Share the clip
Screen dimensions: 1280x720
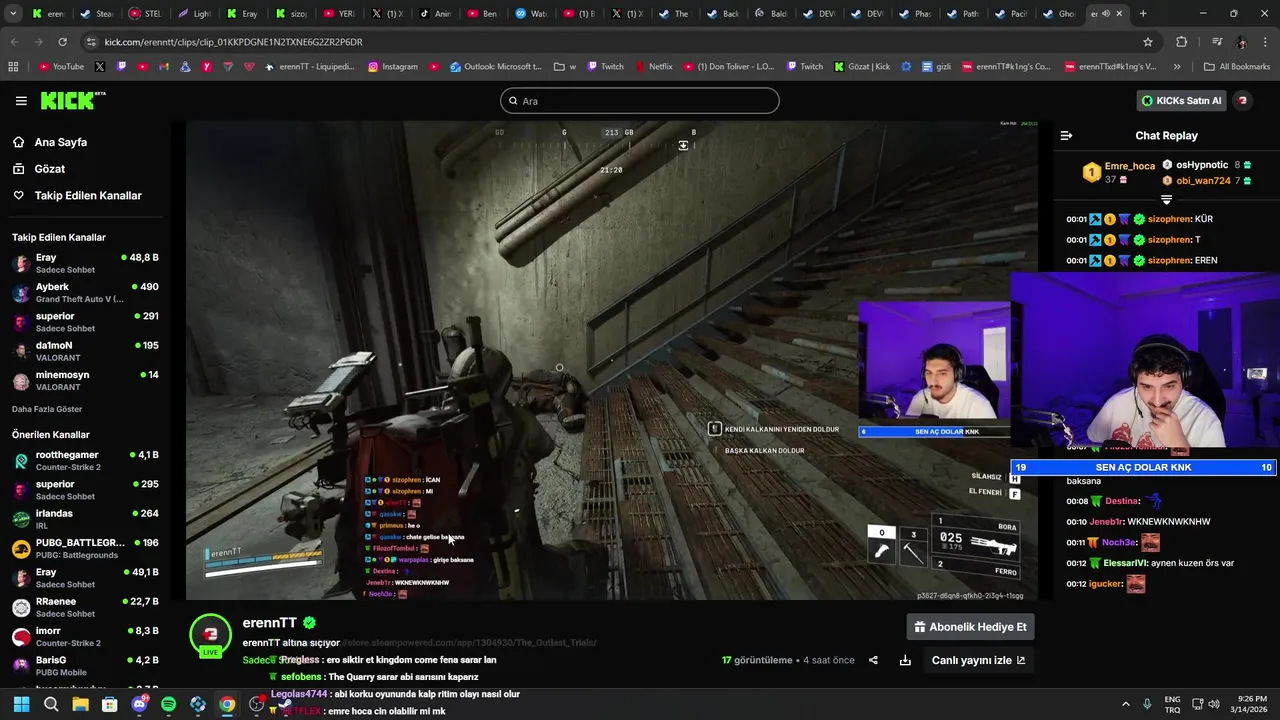(873, 660)
